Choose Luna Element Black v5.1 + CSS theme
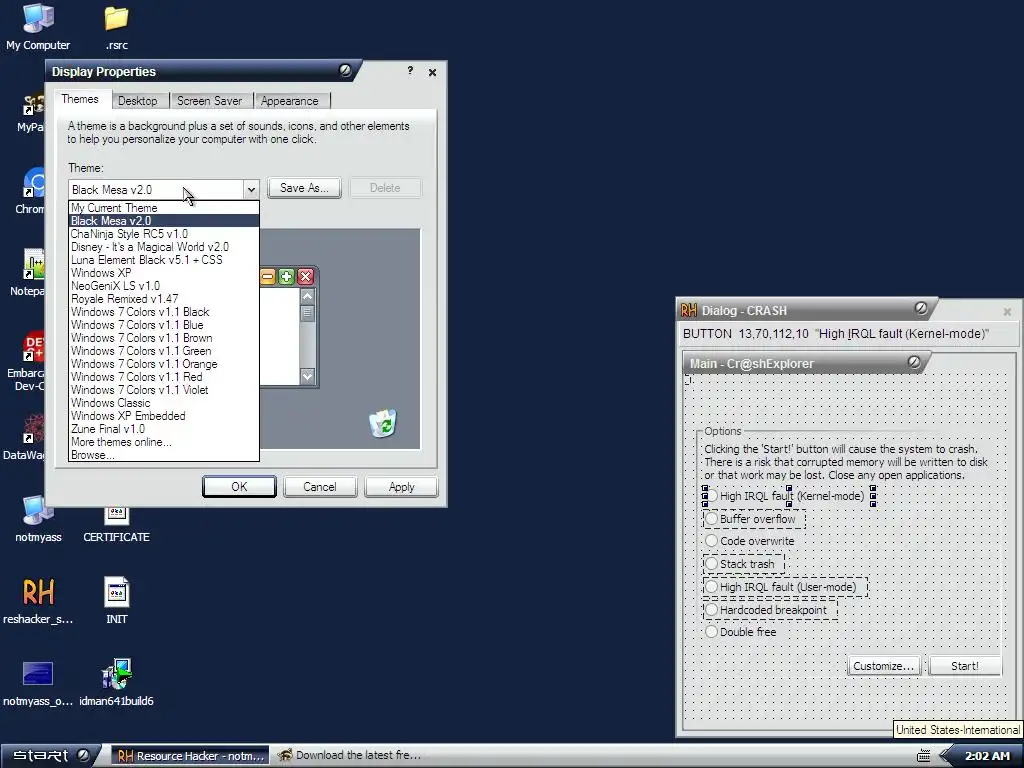 164,260
